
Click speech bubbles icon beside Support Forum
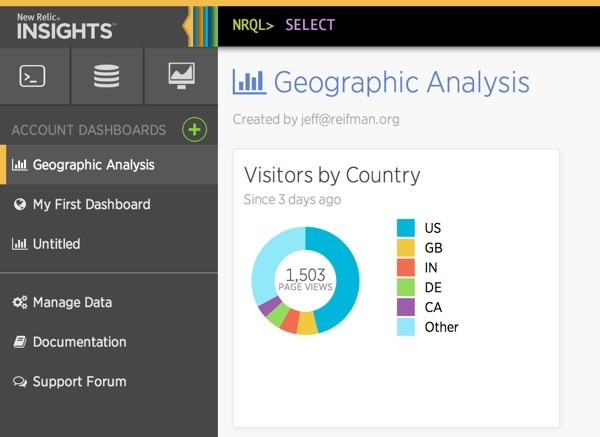[20, 382]
